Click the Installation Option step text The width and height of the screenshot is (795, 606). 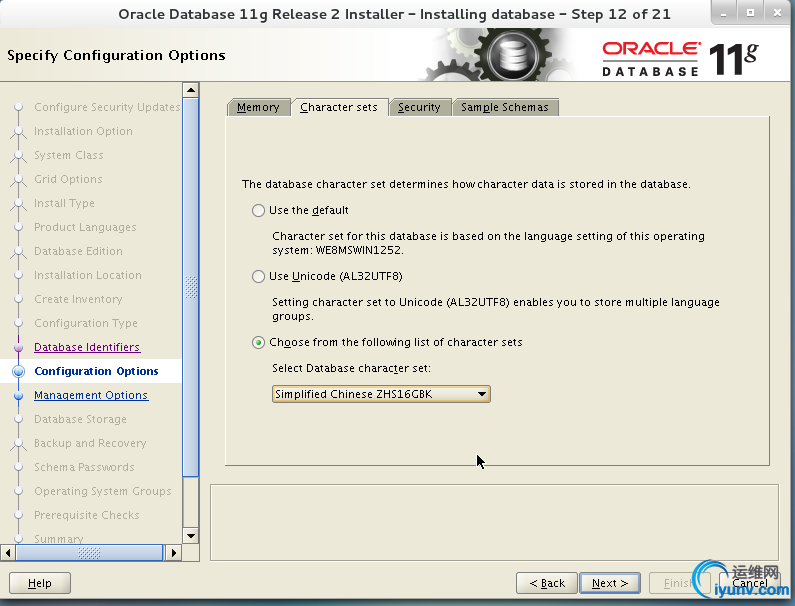click(x=84, y=131)
